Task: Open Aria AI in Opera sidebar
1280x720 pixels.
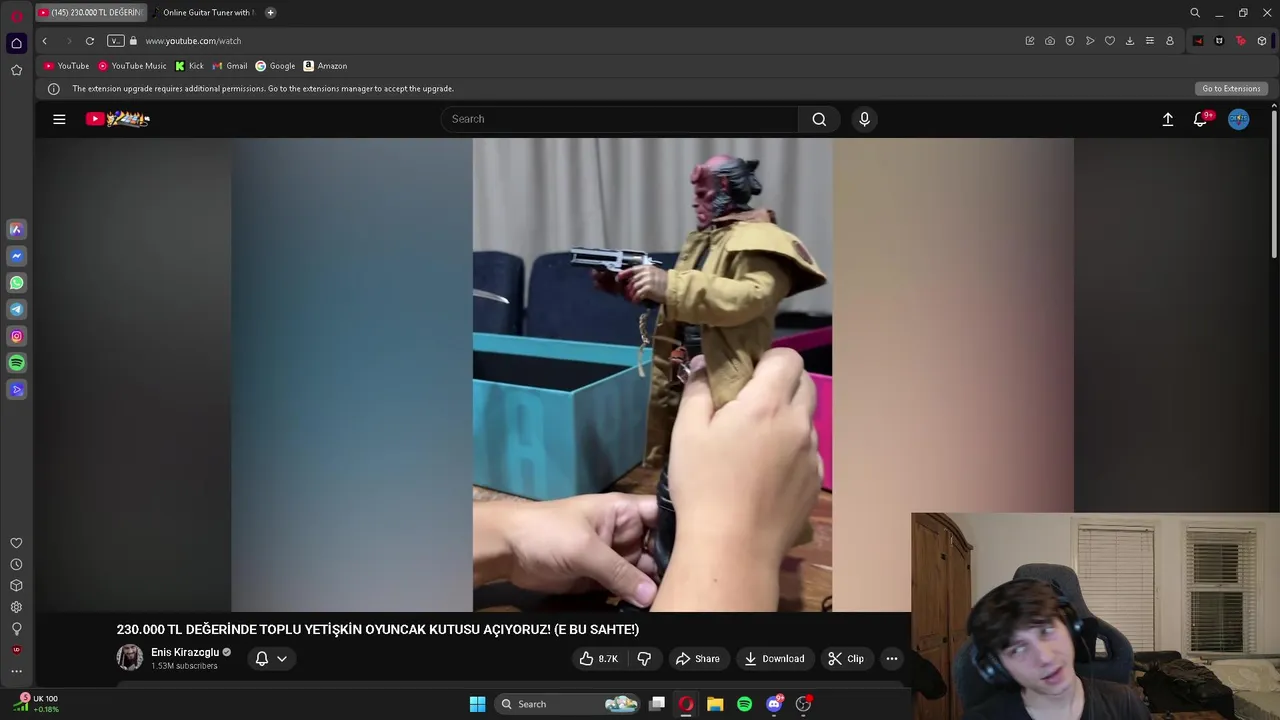Action: click(16, 229)
